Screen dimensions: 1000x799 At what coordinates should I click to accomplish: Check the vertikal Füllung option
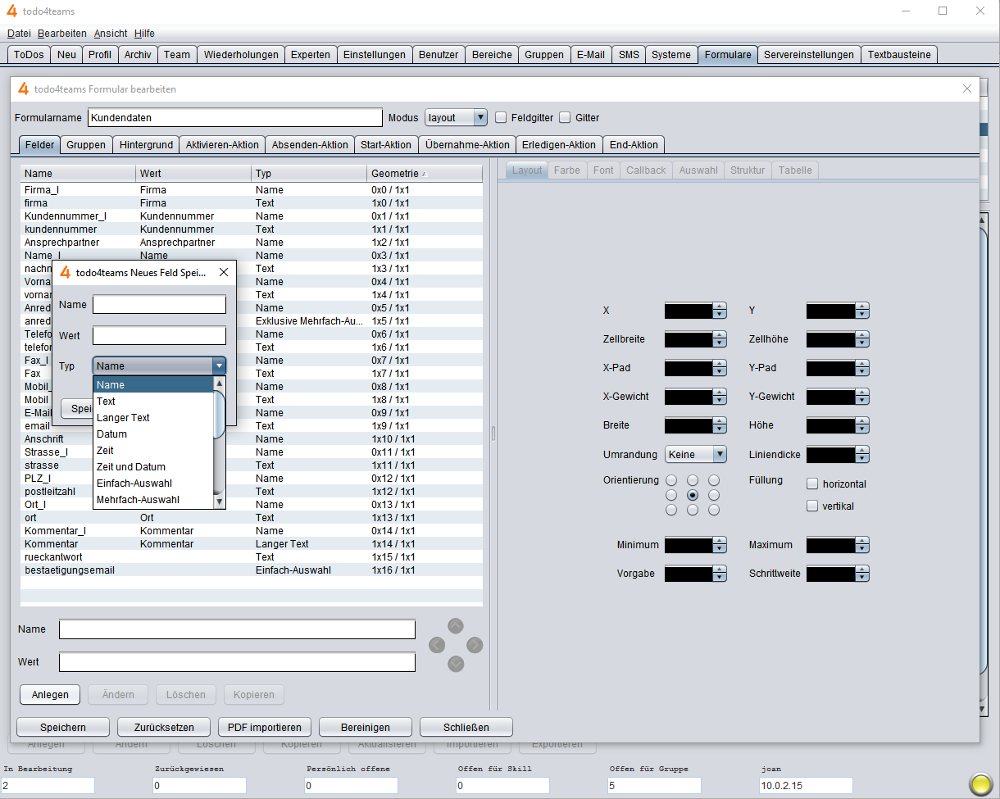click(x=812, y=506)
